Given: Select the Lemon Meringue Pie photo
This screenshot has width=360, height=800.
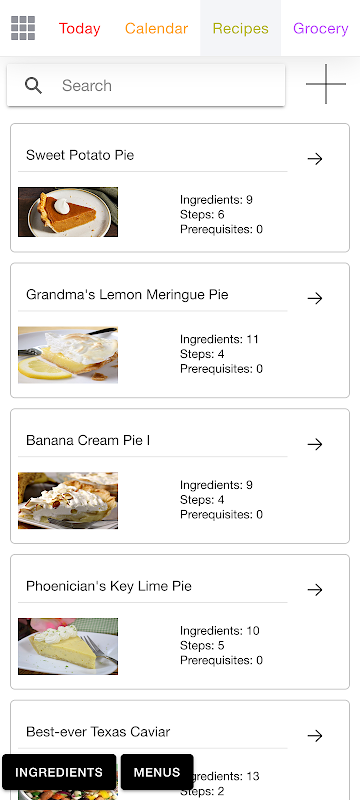Looking at the screenshot, I should [x=68, y=355].
